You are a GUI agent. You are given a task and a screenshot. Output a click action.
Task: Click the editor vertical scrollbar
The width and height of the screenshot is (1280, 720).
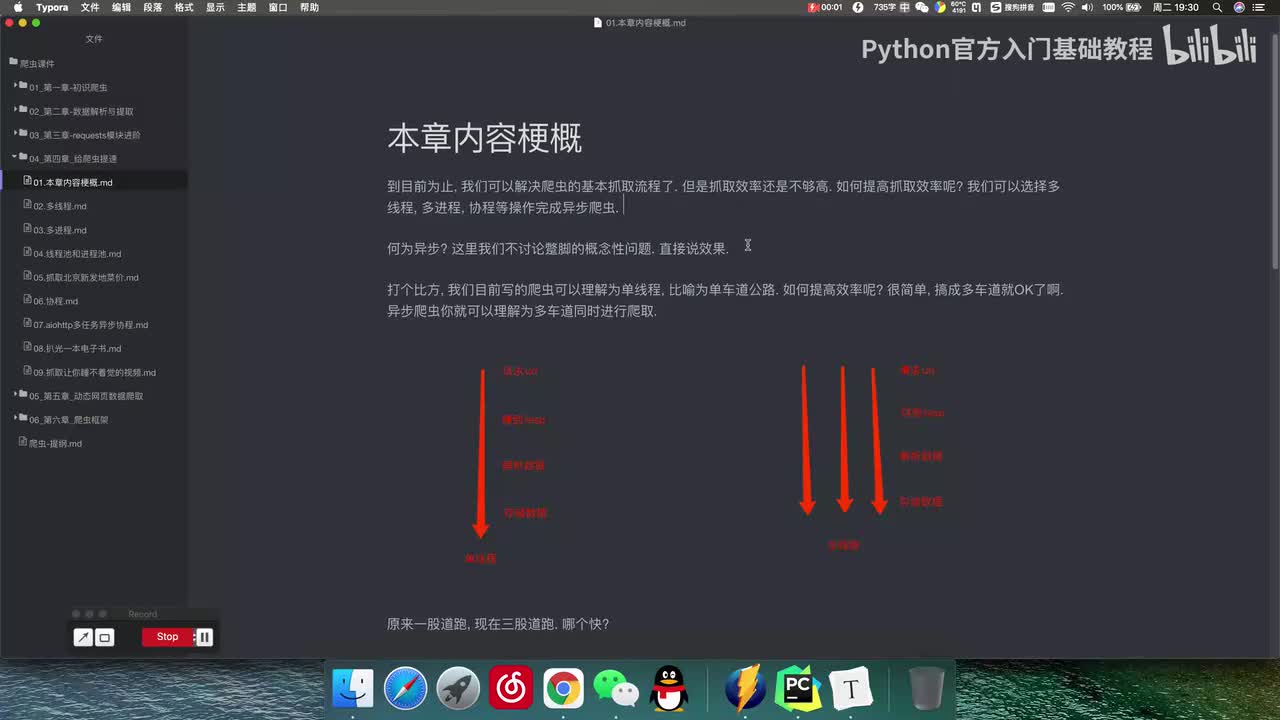1274,150
